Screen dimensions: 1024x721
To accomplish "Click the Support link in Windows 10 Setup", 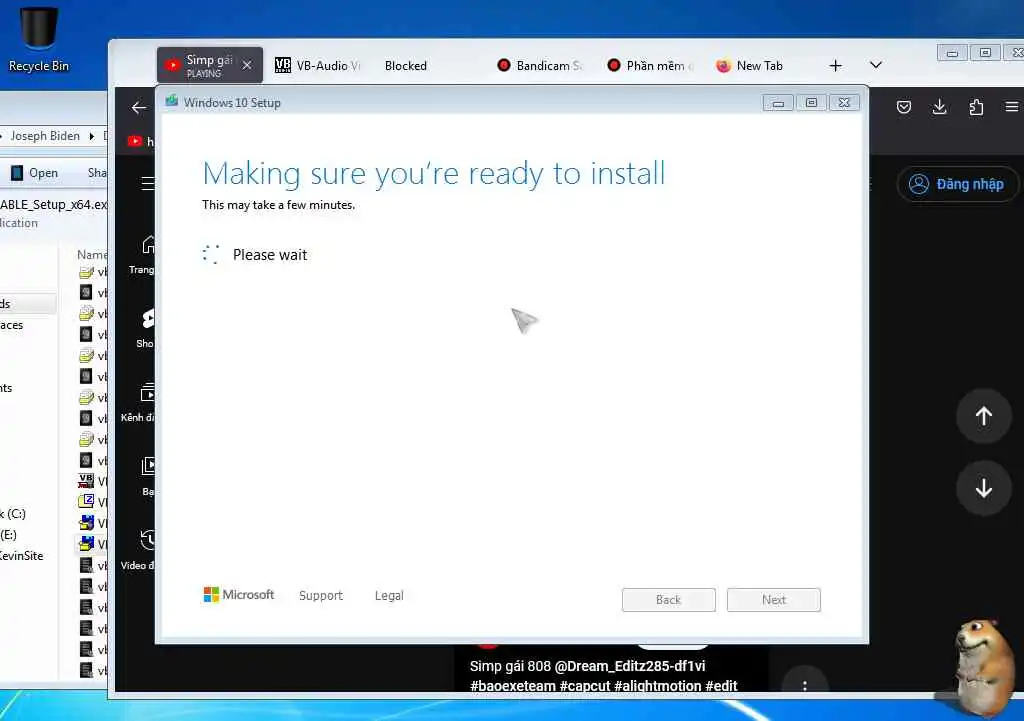I will tap(321, 596).
